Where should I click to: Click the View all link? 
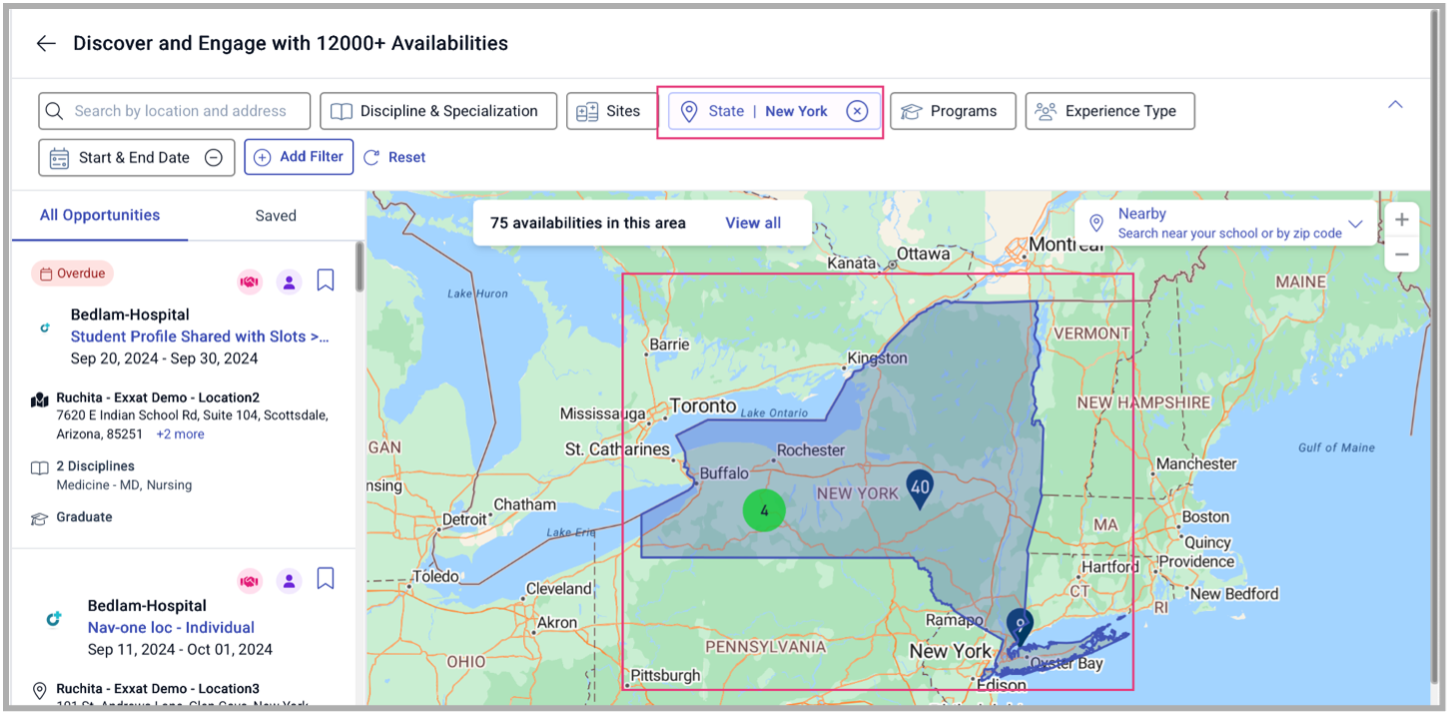[753, 222]
